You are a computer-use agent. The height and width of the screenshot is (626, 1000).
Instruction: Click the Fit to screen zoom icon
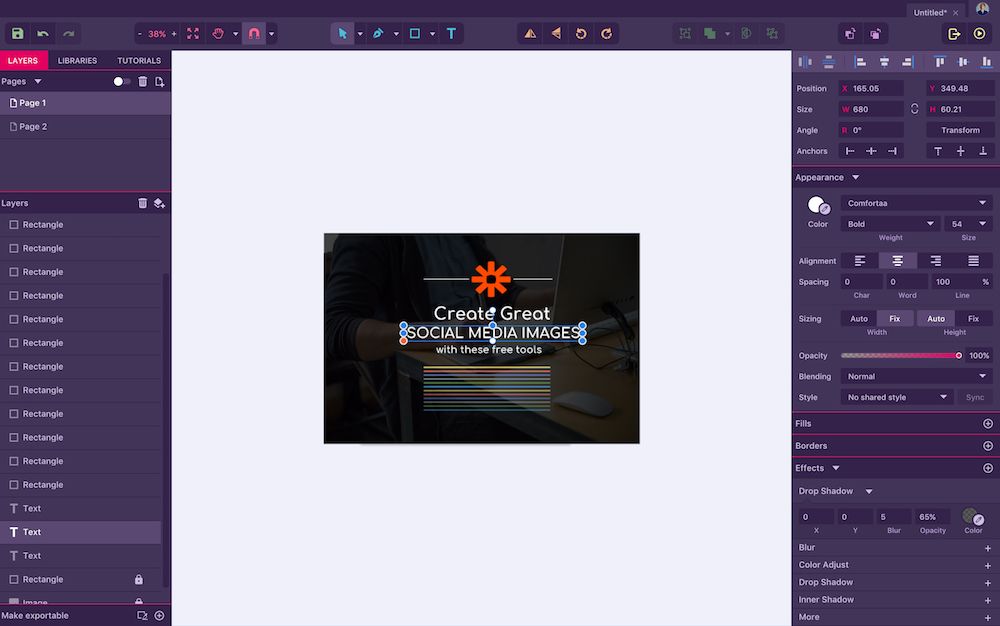pyautogui.click(x=193, y=33)
